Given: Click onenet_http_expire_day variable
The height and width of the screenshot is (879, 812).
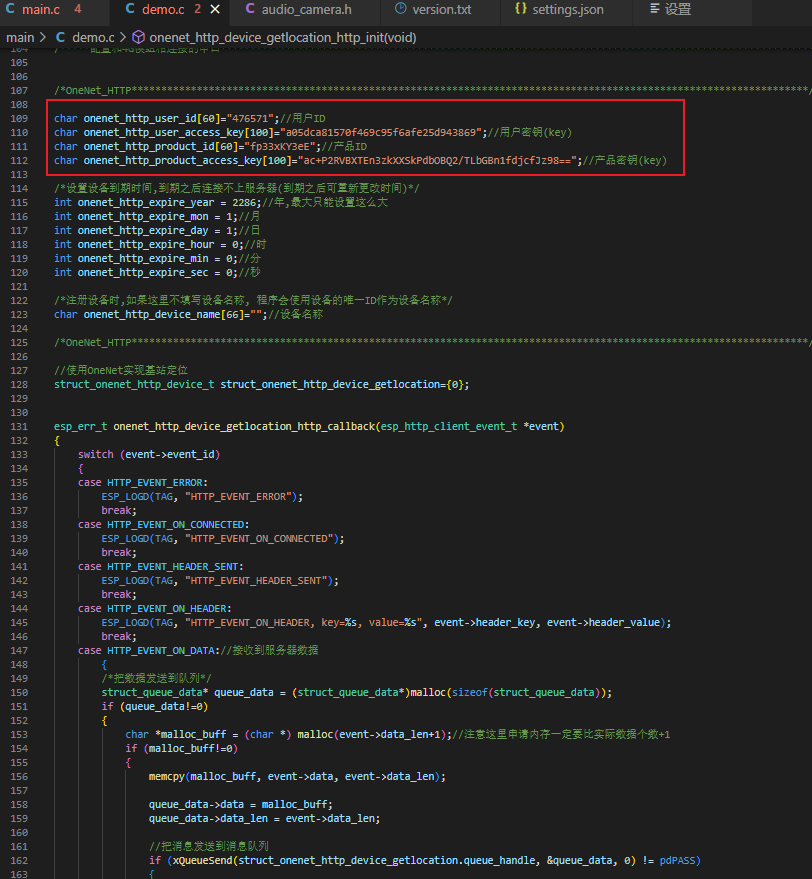Looking at the screenshot, I should tap(143, 230).
